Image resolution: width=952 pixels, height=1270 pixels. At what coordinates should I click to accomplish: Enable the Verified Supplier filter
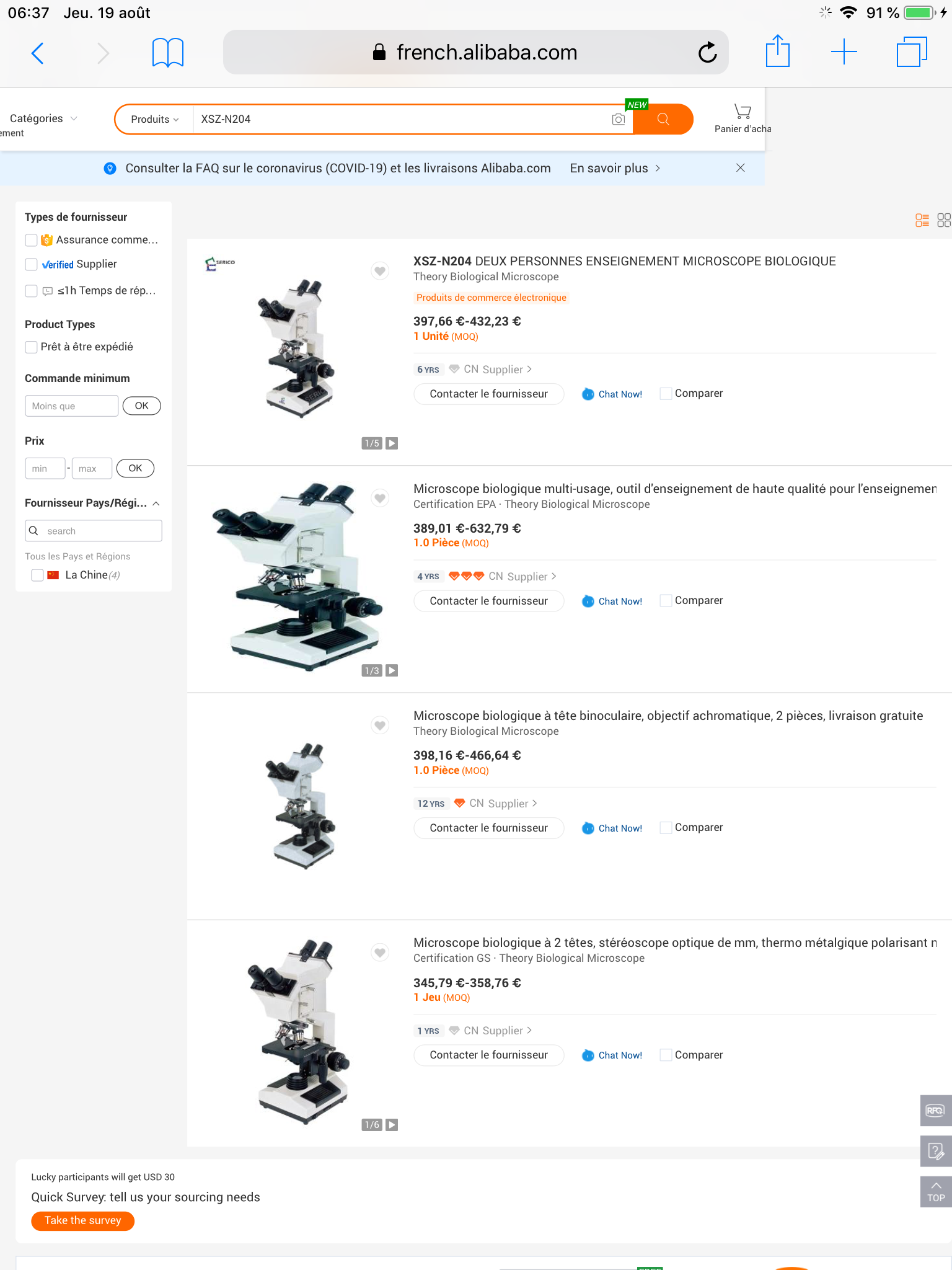pos(31,264)
